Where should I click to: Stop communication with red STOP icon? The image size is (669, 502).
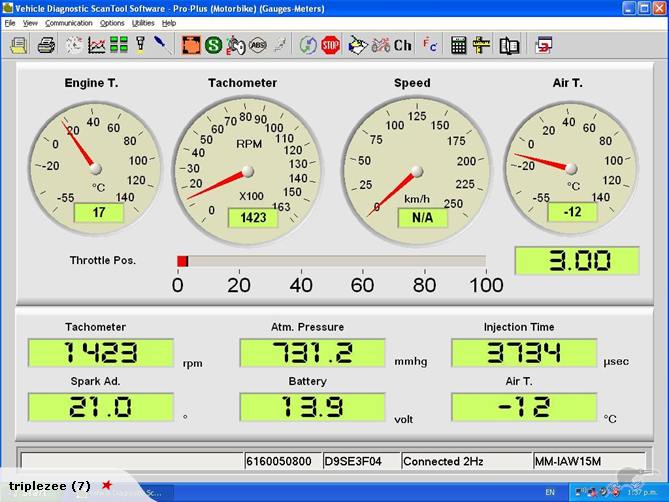(330, 45)
